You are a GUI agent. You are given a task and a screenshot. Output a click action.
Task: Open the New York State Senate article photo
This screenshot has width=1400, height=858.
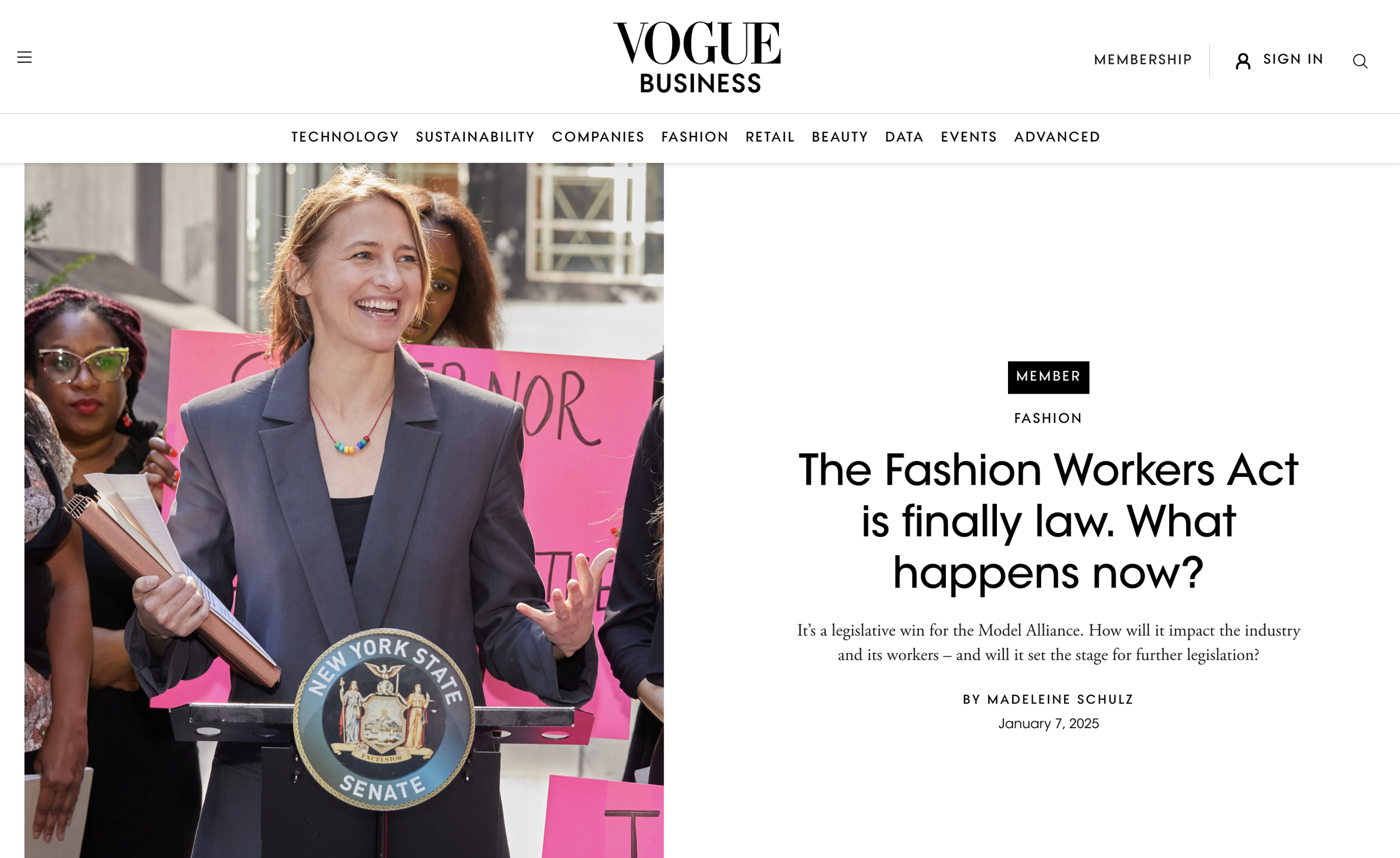tap(344, 510)
